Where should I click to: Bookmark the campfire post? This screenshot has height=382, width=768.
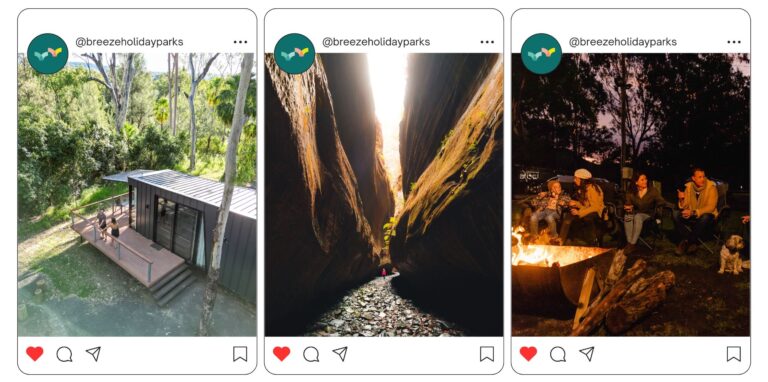click(x=734, y=354)
